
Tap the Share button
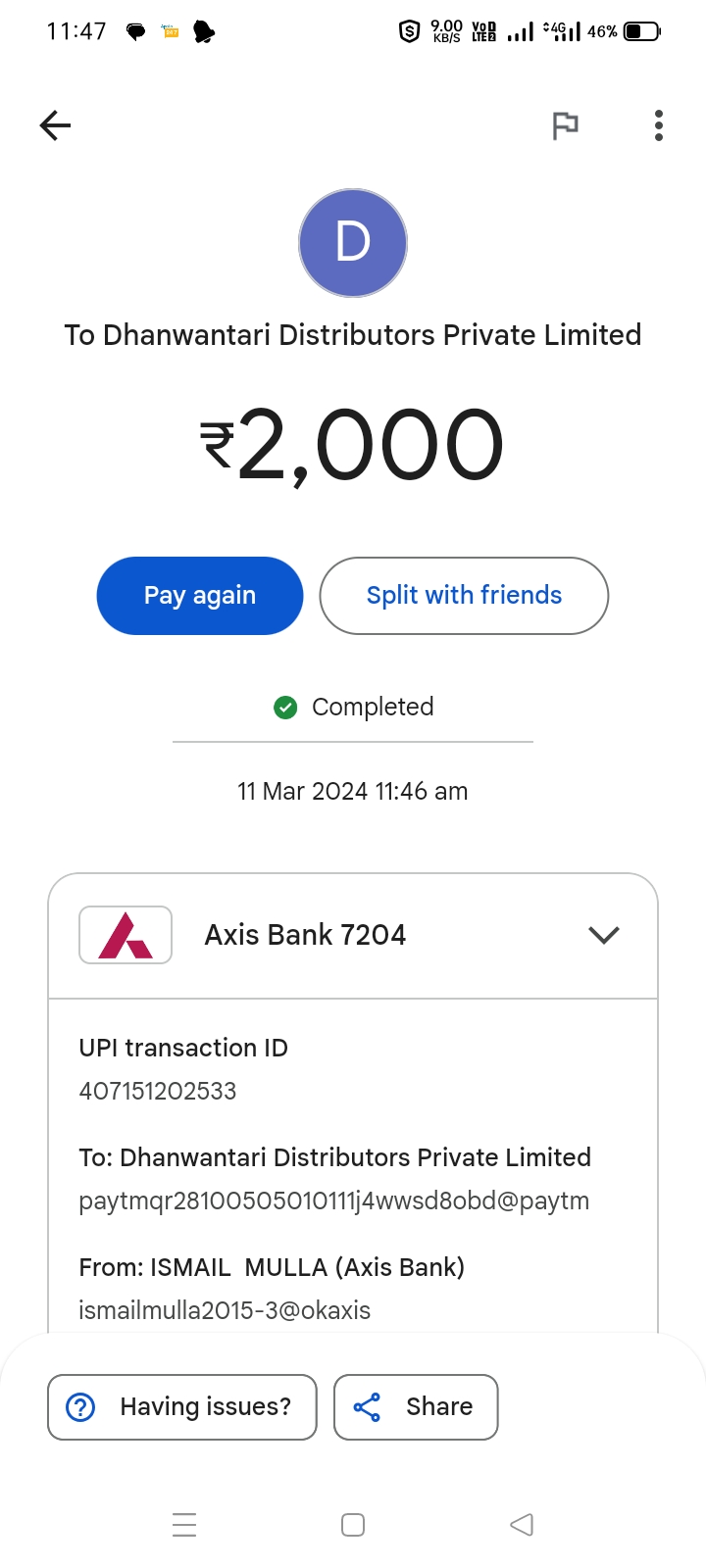tap(416, 1407)
